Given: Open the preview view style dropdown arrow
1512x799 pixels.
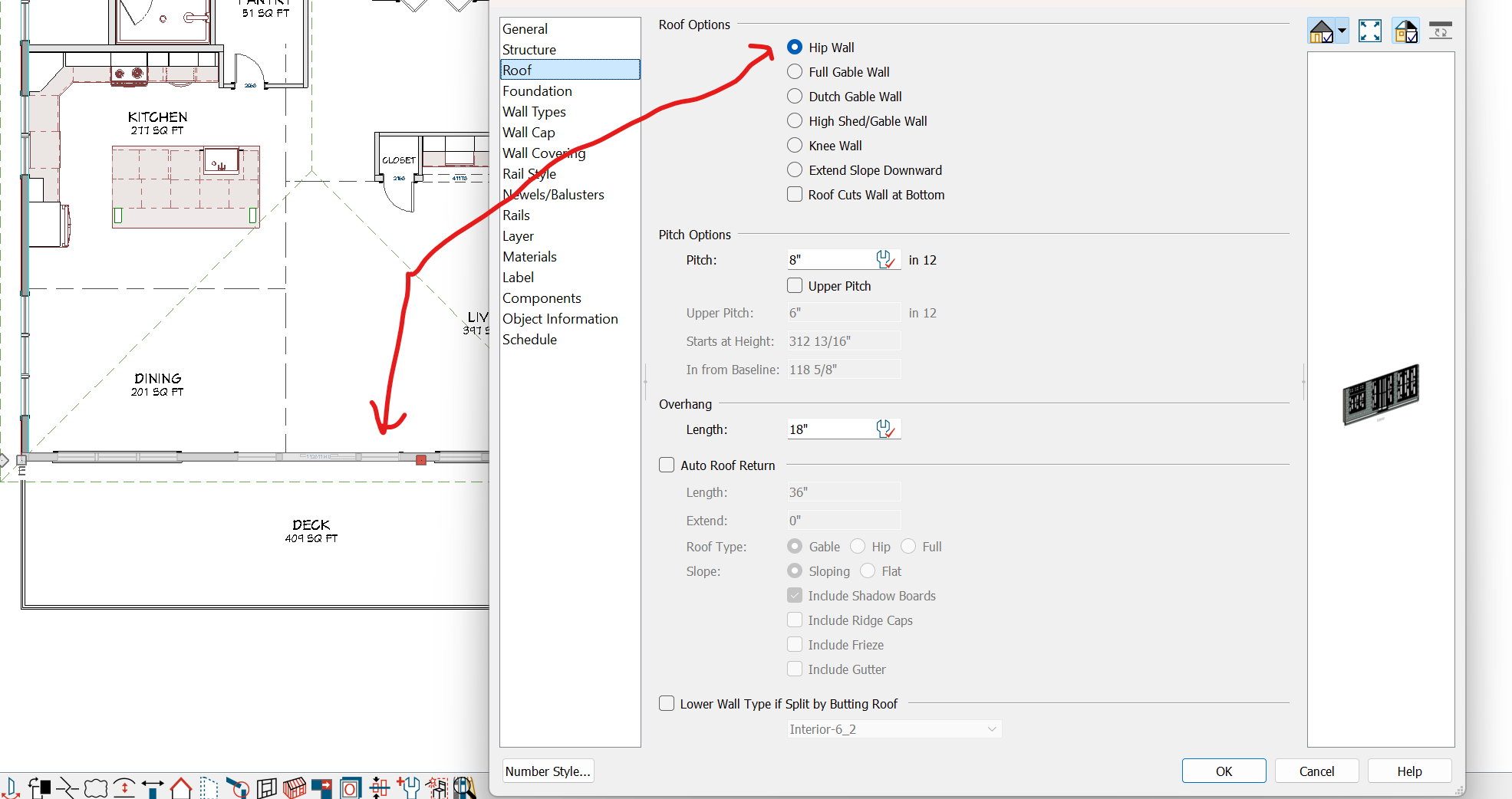Looking at the screenshot, I should (x=1342, y=31).
